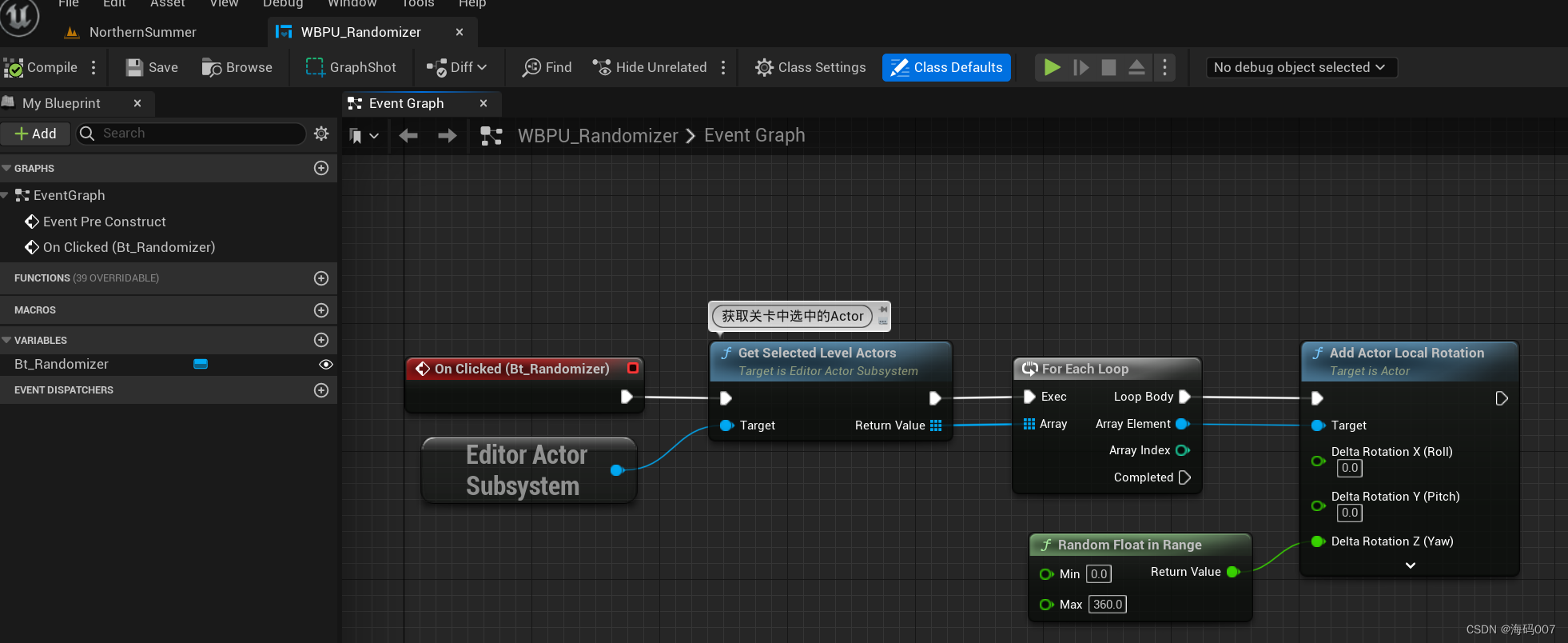Click the Stop simulation button
This screenshot has height=643, width=1568.
pyautogui.click(x=1108, y=67)
